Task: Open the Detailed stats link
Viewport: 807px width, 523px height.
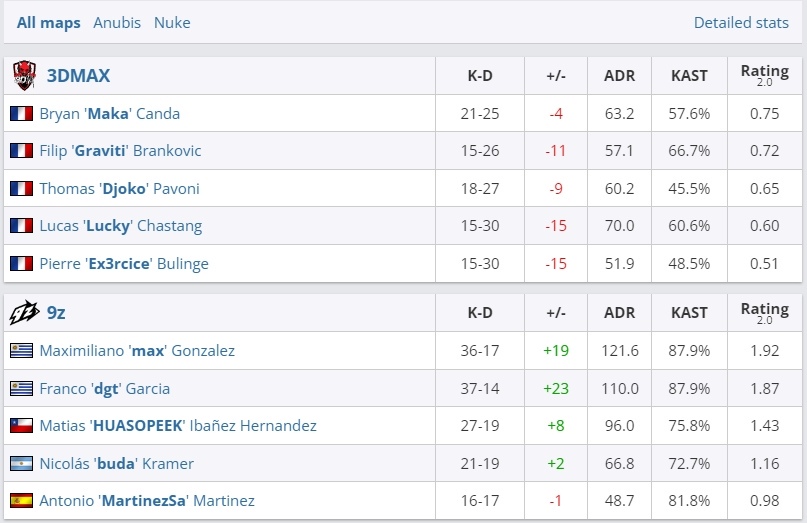Action: (741, 23)
